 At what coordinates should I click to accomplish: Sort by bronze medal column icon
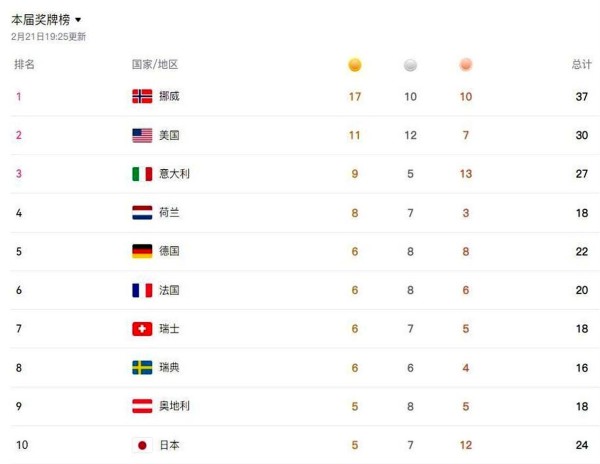pyautogui.click(x=466, y=65)
